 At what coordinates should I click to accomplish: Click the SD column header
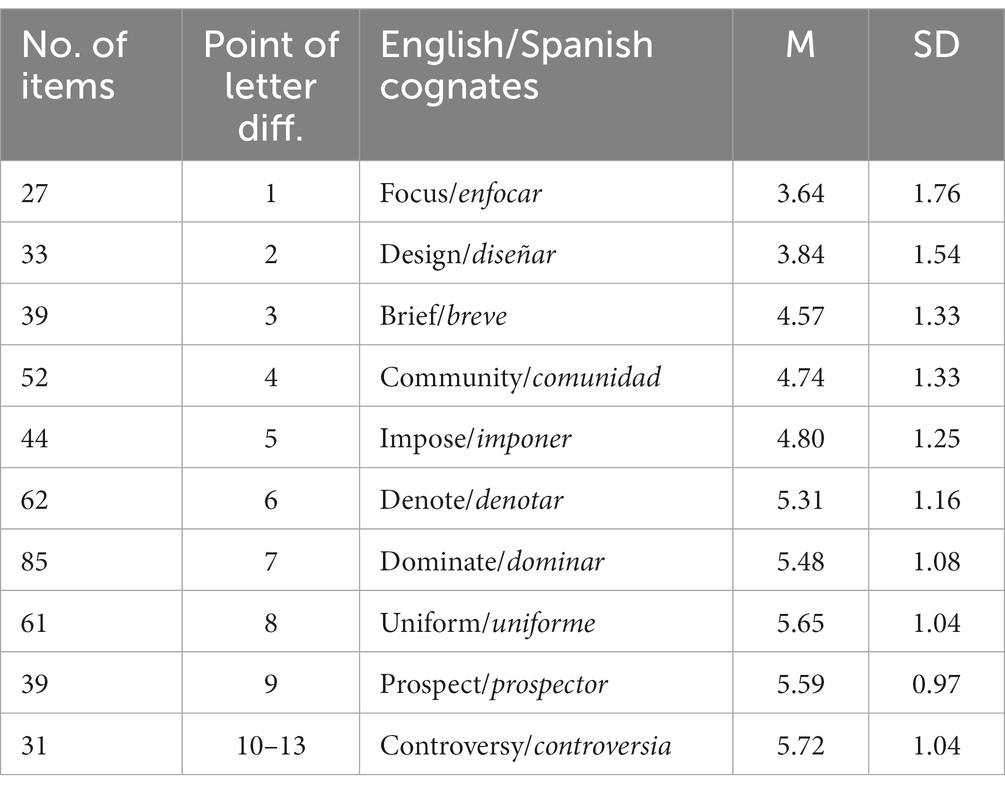coord(936,45)
